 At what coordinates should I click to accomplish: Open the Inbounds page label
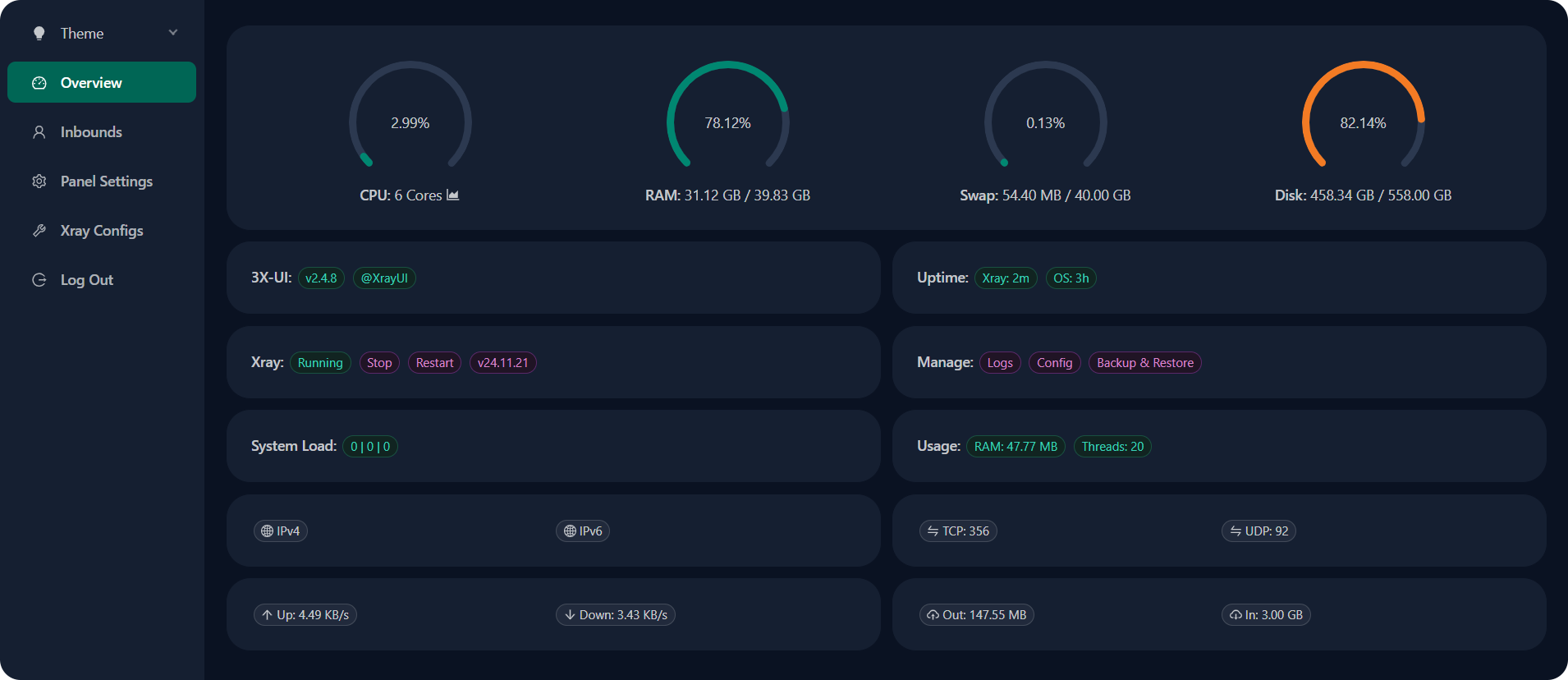tap(91, 132)
